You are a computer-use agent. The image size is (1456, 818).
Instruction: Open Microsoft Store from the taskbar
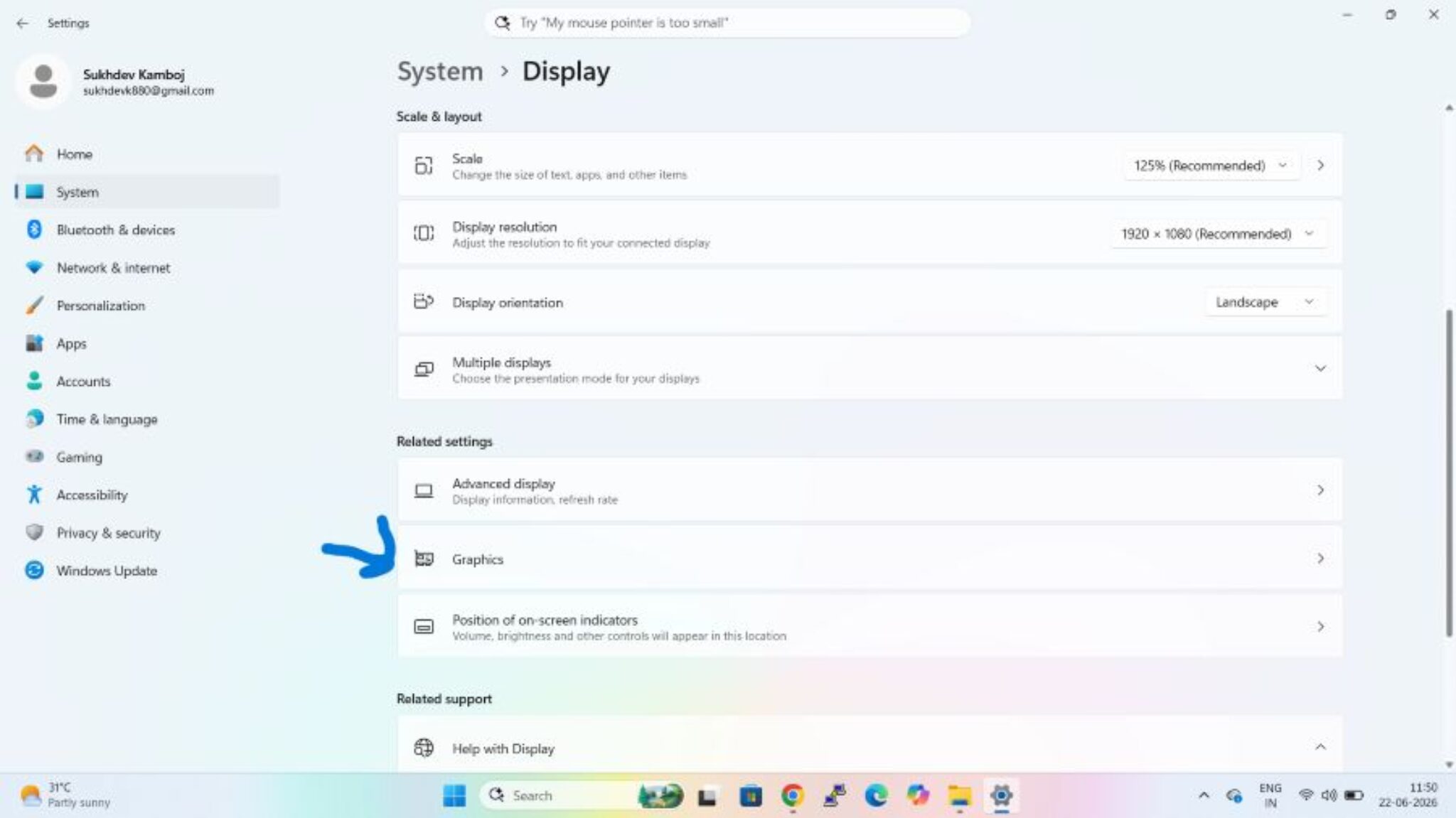pyautogui.click(x=750, y=795)
